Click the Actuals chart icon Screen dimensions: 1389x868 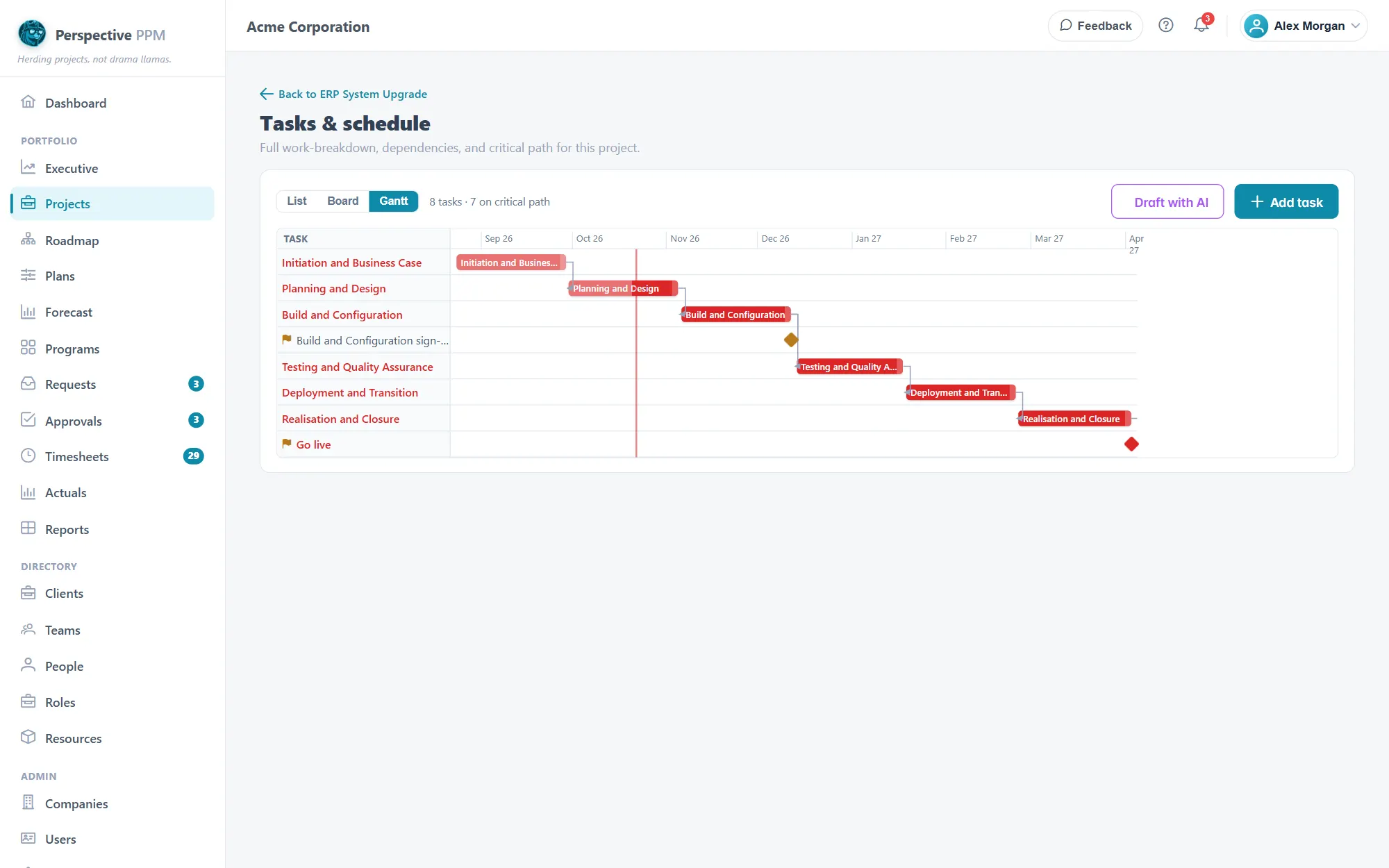point(28,492)
